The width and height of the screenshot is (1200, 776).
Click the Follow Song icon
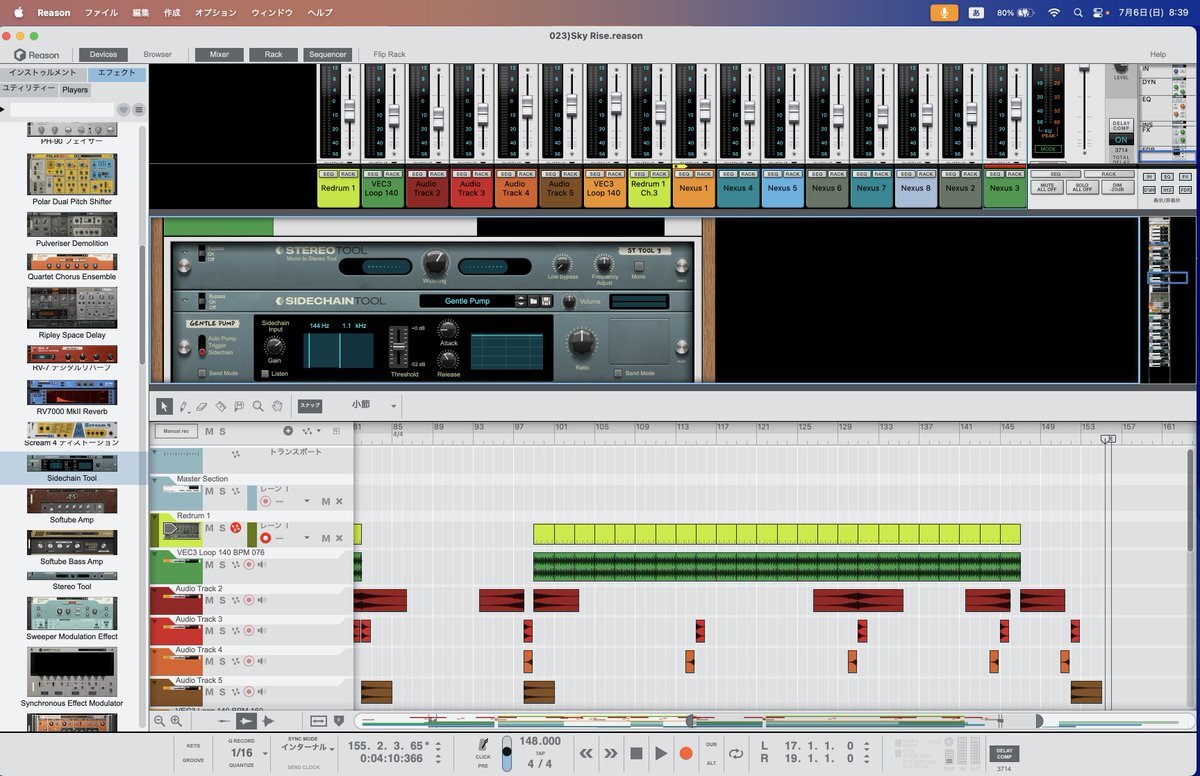pyautogui.click(x=338, y=721)
